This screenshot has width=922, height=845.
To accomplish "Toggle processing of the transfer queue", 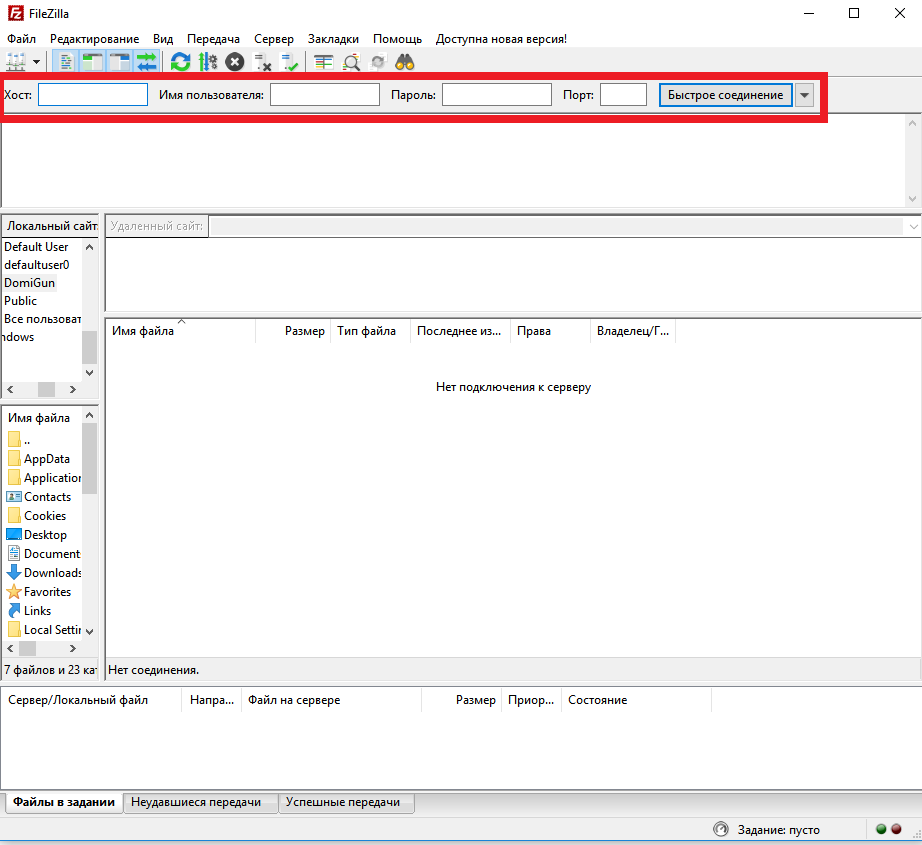I will tap(208, 62).
